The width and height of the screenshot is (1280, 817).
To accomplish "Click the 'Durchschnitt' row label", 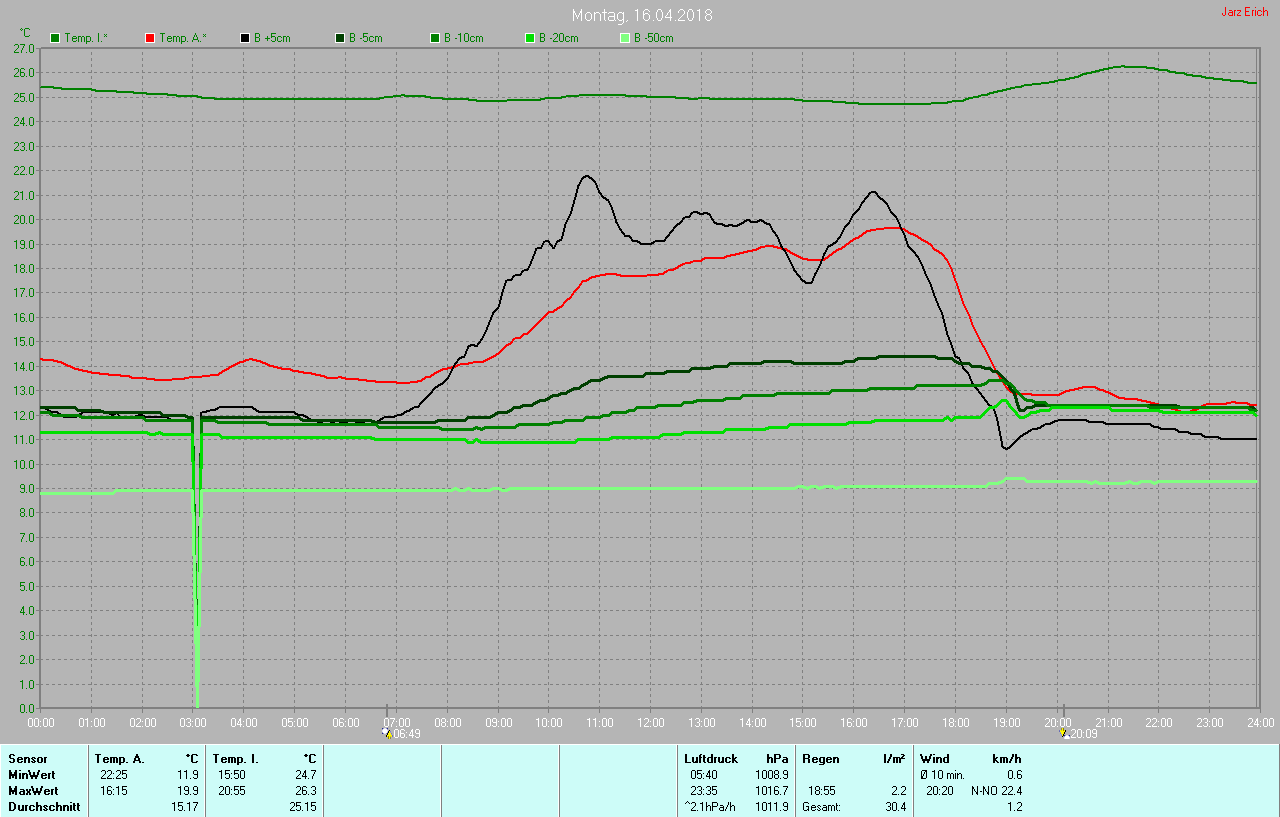I will (x=42, y=807).
